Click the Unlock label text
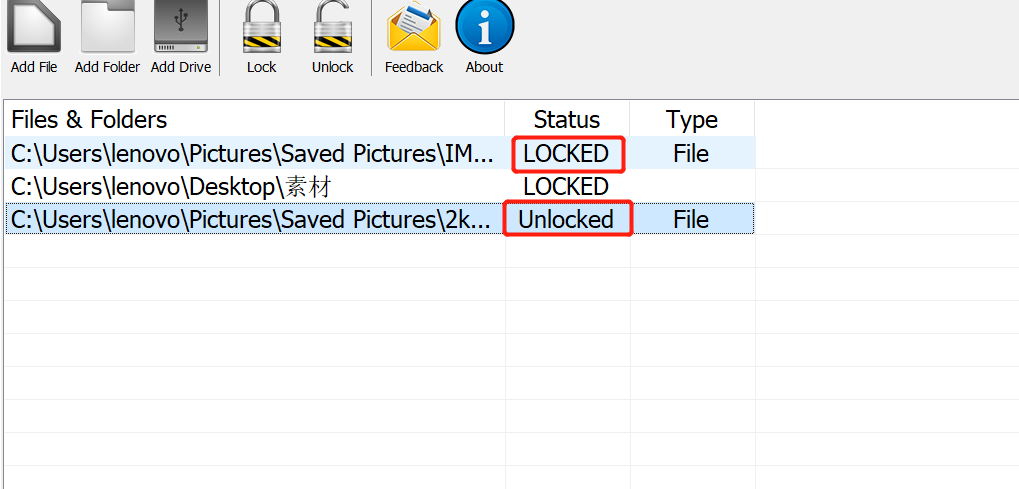 pos(332,67)
